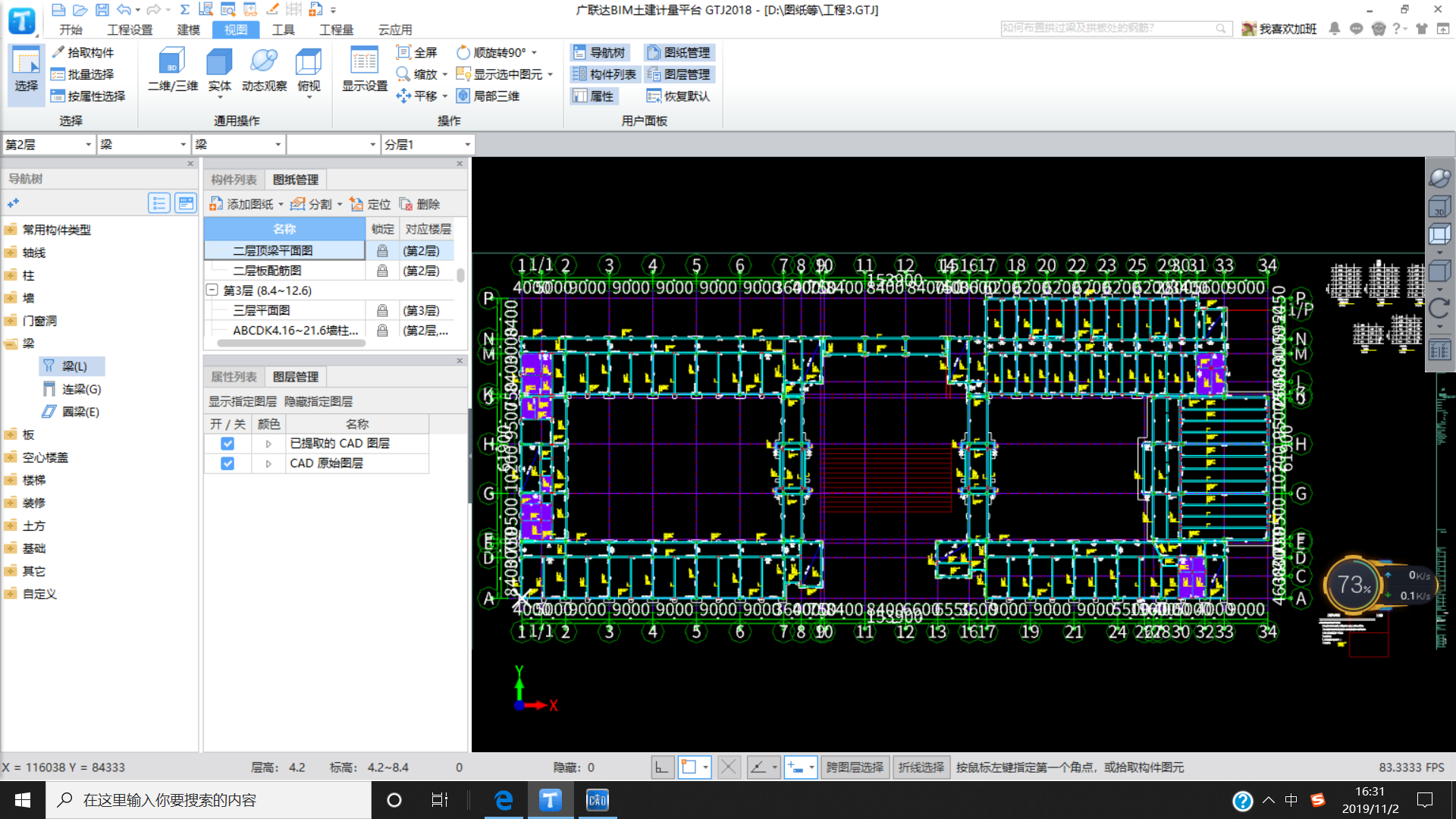Toggle 跨图层选择 status button

click(x=855, y=767)
